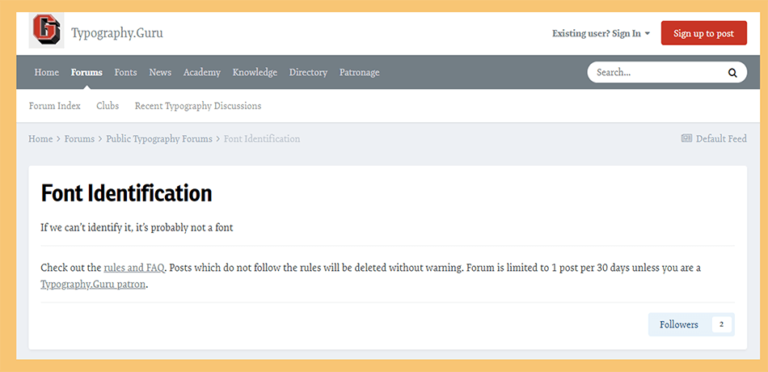The image size is (768, 372).
Task: Go to the News section
Action: 160,72
